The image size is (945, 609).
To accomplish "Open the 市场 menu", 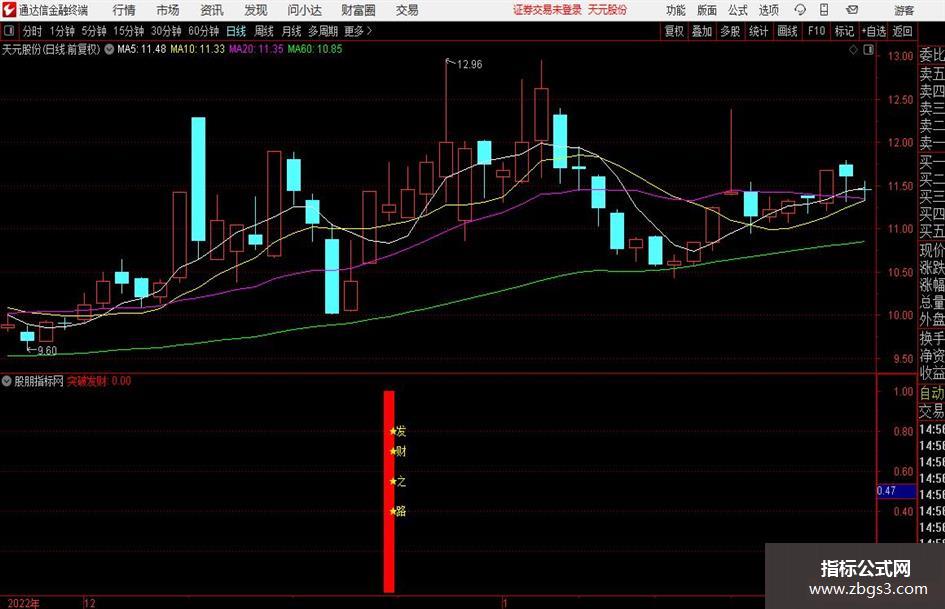I will 168,10.
